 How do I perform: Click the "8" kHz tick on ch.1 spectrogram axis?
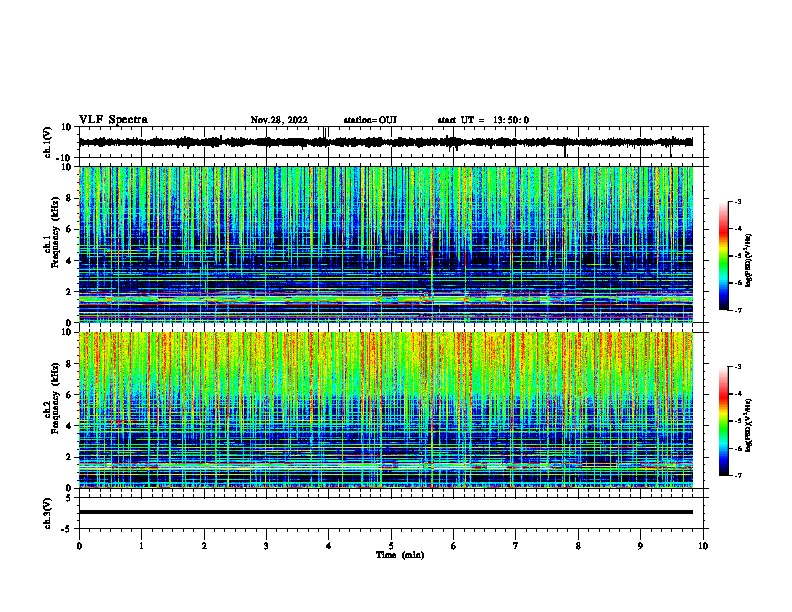(70, 198)
